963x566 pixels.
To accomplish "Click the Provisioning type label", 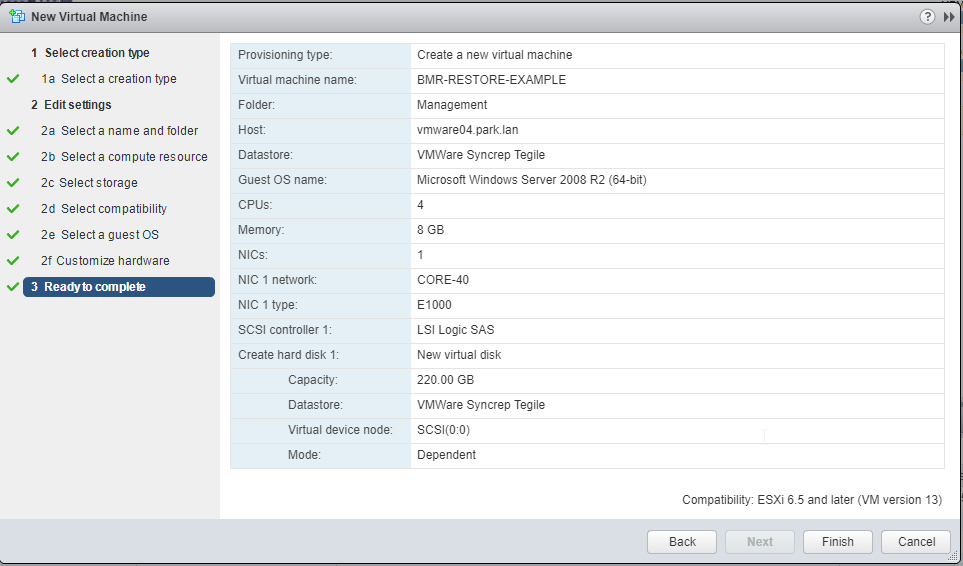I will point(285,55).
